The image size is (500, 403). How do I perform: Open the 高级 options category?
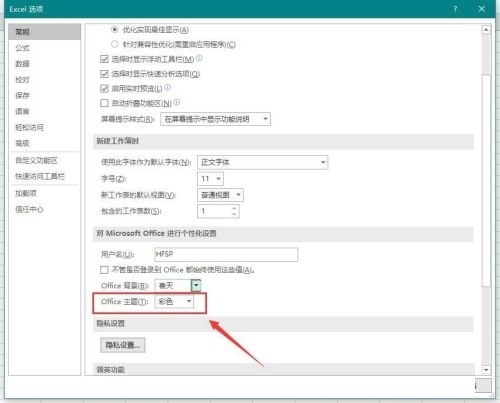point(22,143)
